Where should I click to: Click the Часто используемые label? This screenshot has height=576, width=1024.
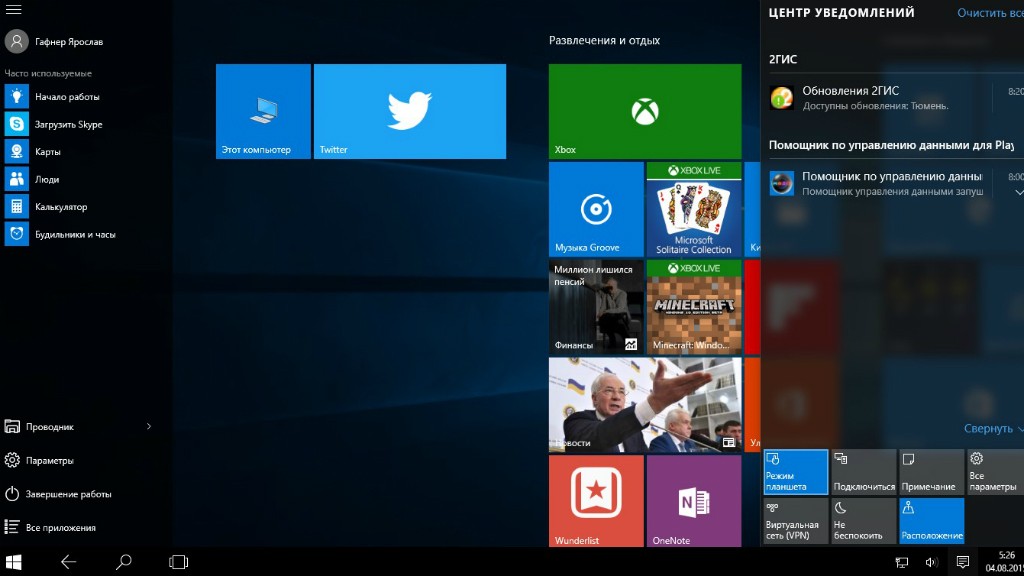click(48, 73)
